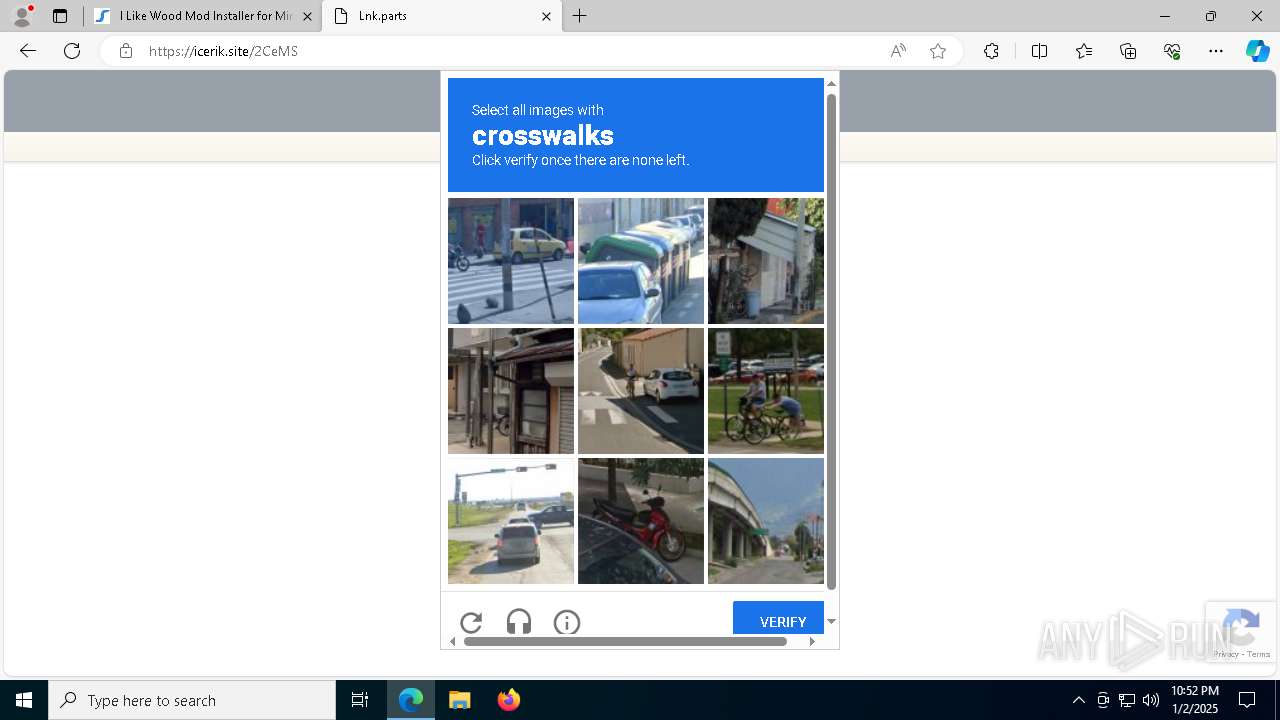This screenshot has width=1280, height=720.
Task: Open Collections icon
Action: (1128, 51)
